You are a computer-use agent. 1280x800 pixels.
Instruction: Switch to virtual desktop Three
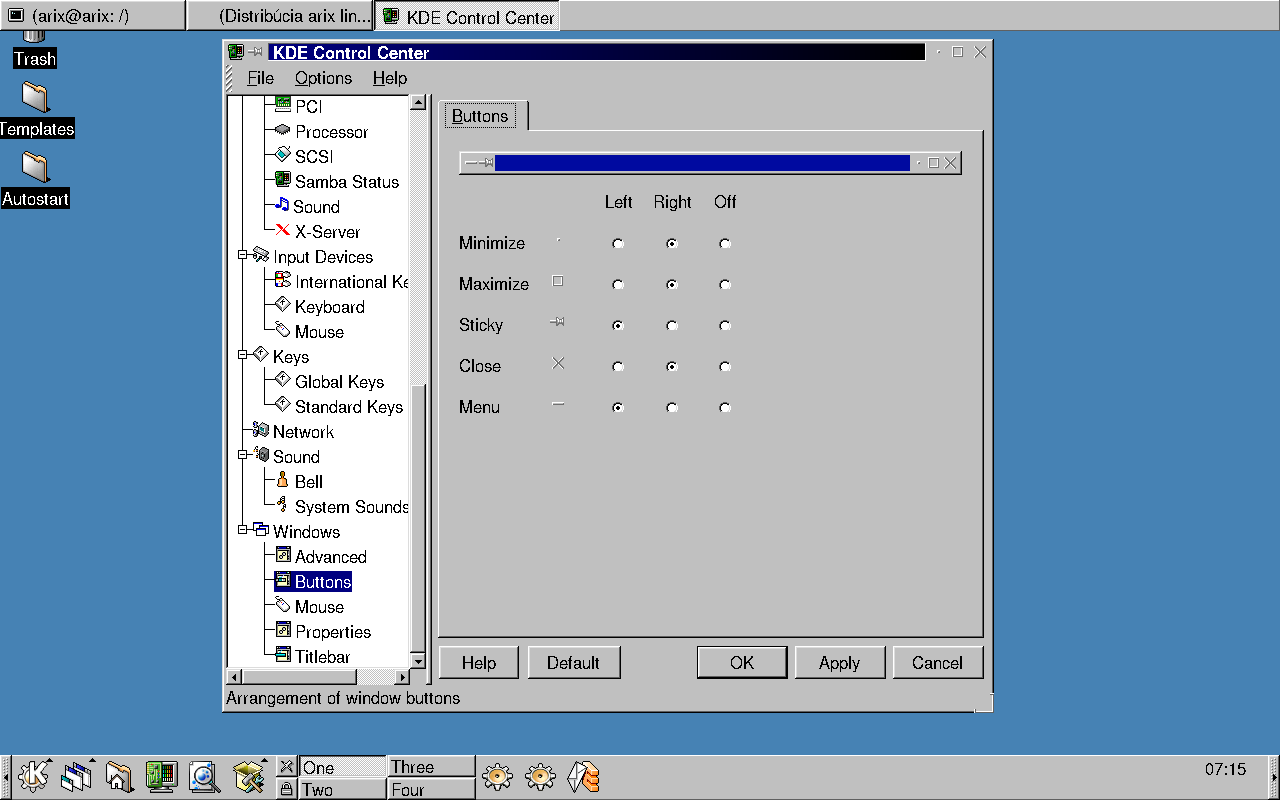(x=431, y=767)
